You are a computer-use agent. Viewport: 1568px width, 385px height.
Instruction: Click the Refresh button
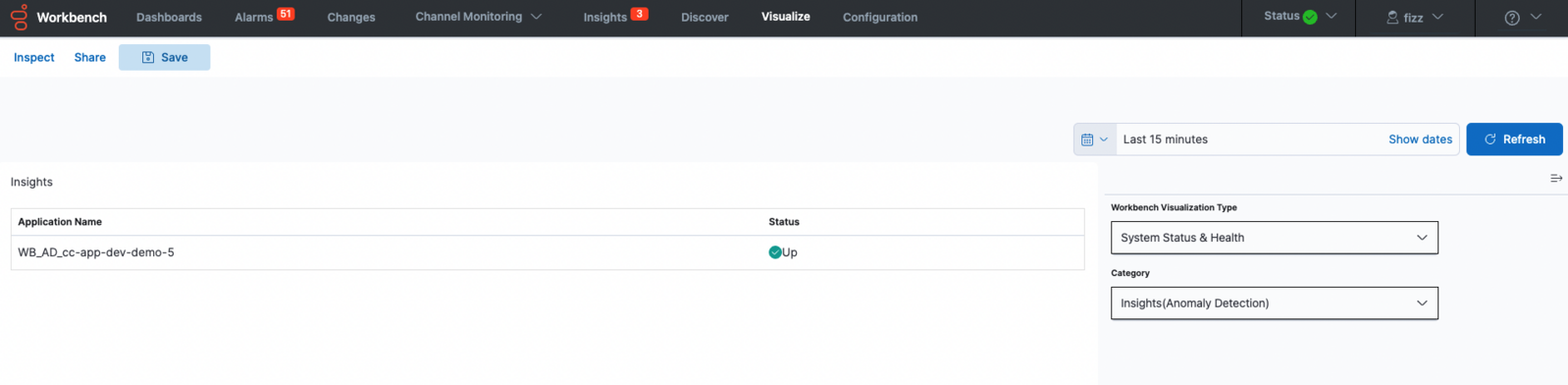tap(1514, 139)
